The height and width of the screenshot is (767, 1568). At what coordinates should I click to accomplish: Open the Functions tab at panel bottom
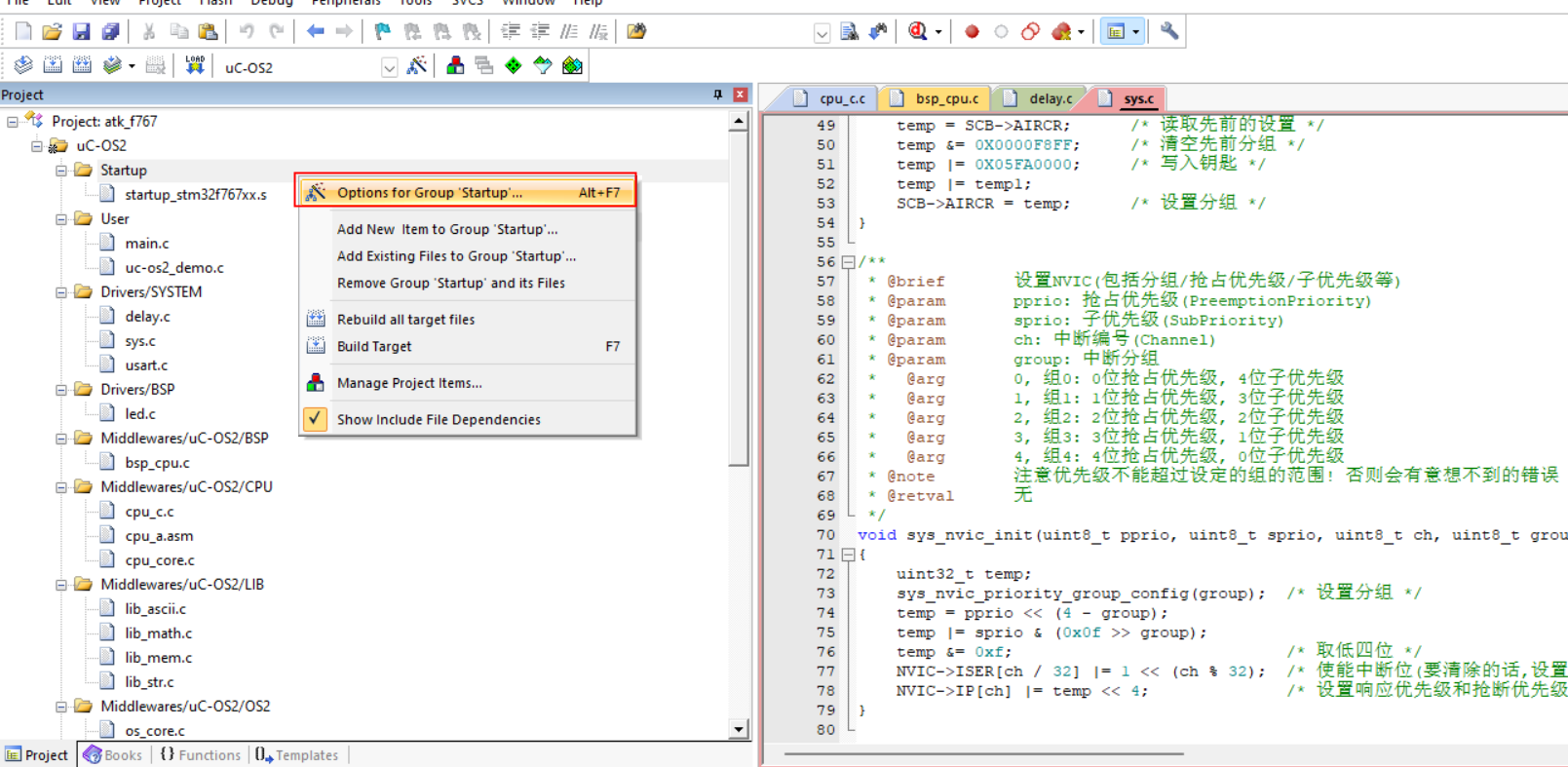click(x=201, y=755)
